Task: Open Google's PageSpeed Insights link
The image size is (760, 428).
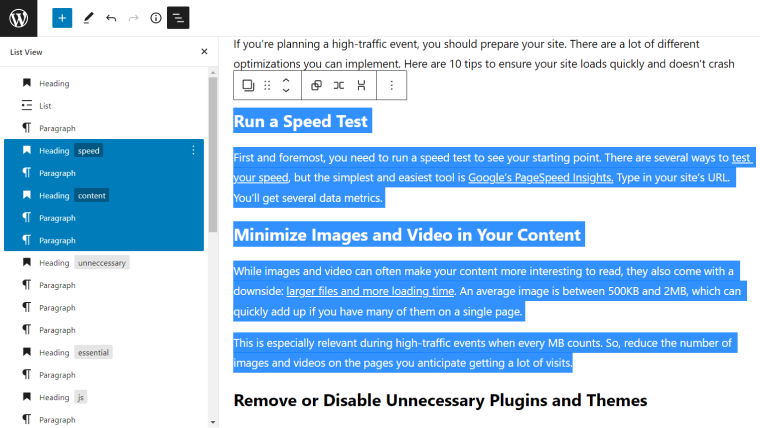Action: click(x=540, y=177)
